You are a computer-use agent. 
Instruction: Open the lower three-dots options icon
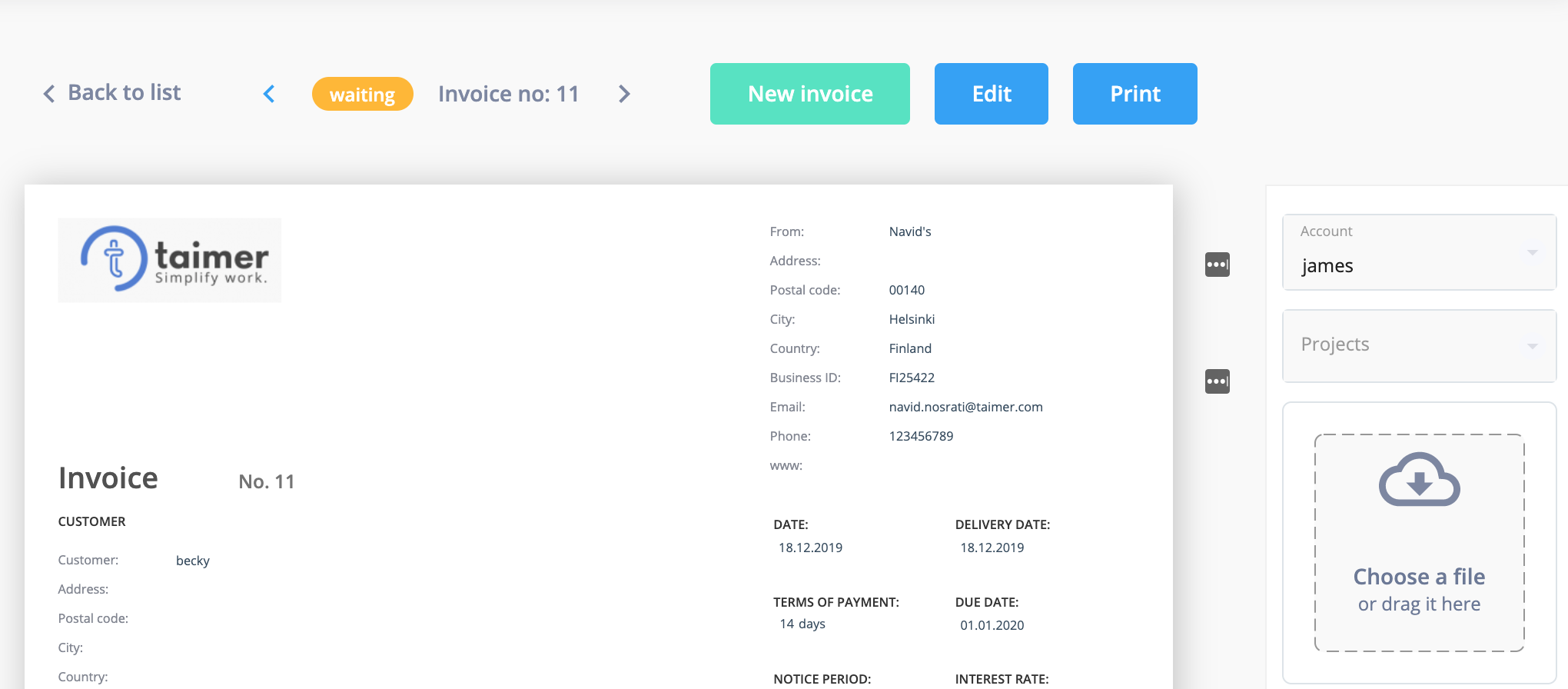click(x=1218, y=381)
